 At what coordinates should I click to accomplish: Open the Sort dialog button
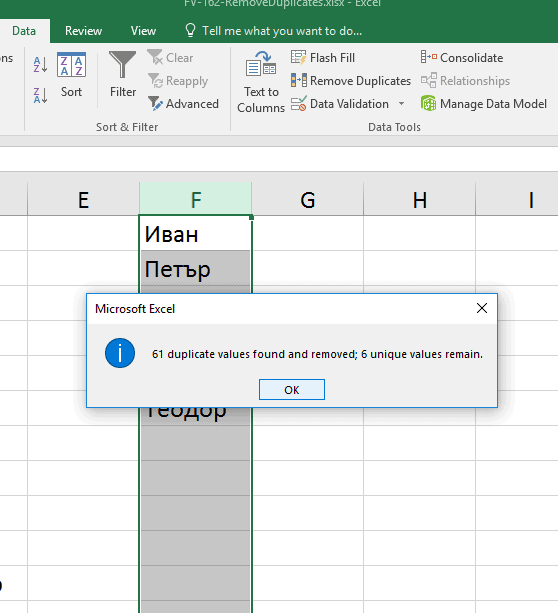tap(71, 75)
